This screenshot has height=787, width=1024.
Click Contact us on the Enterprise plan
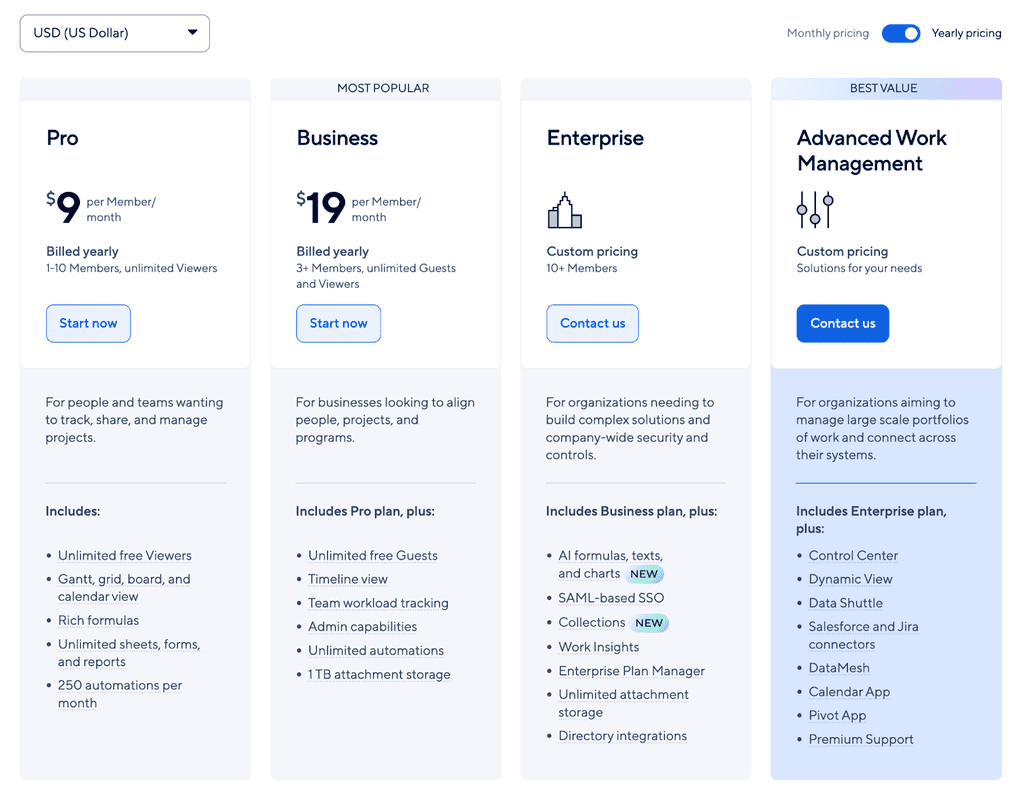(592, 323)
